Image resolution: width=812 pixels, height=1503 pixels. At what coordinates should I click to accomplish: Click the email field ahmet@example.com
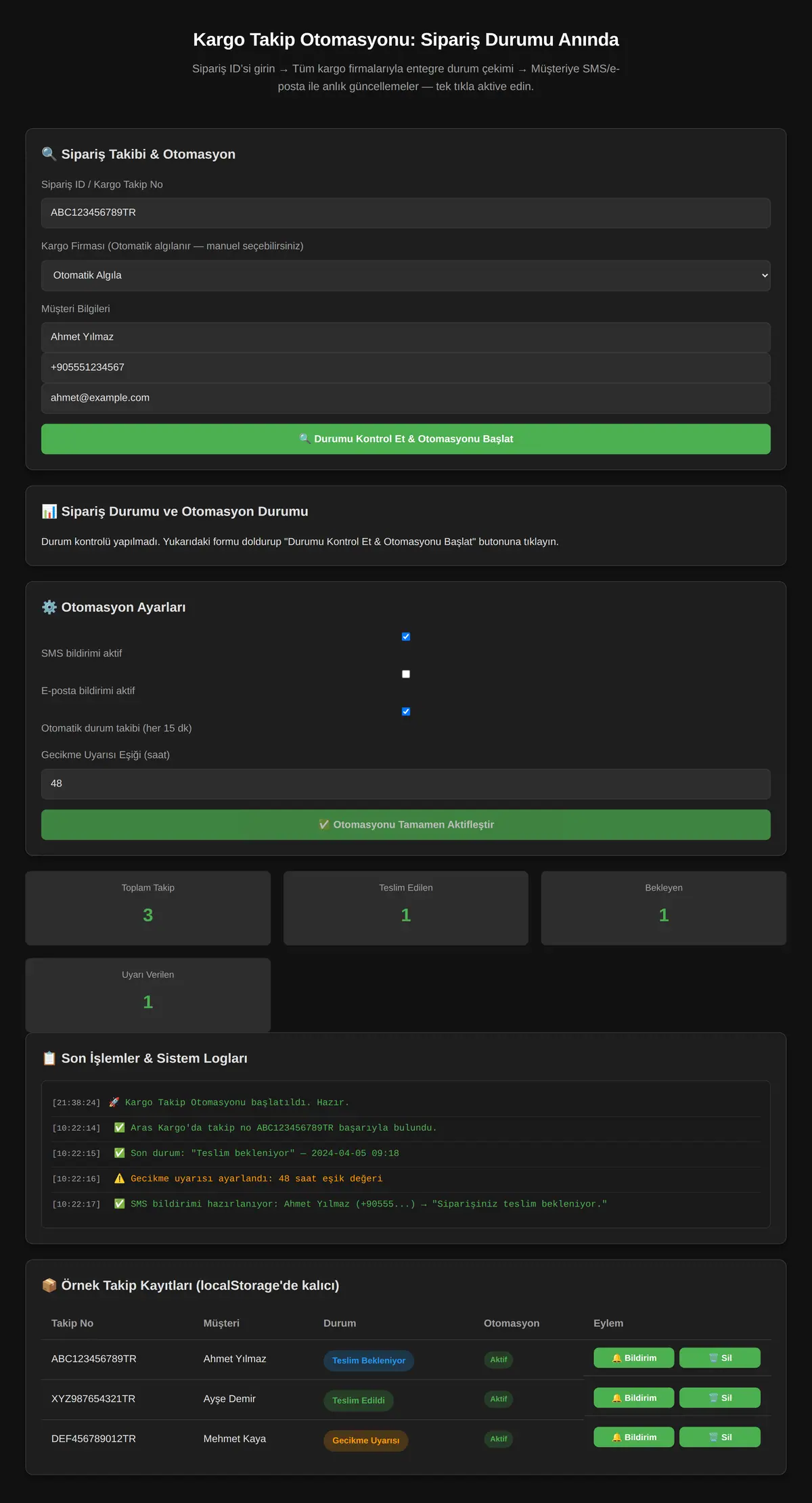(406, 398)
